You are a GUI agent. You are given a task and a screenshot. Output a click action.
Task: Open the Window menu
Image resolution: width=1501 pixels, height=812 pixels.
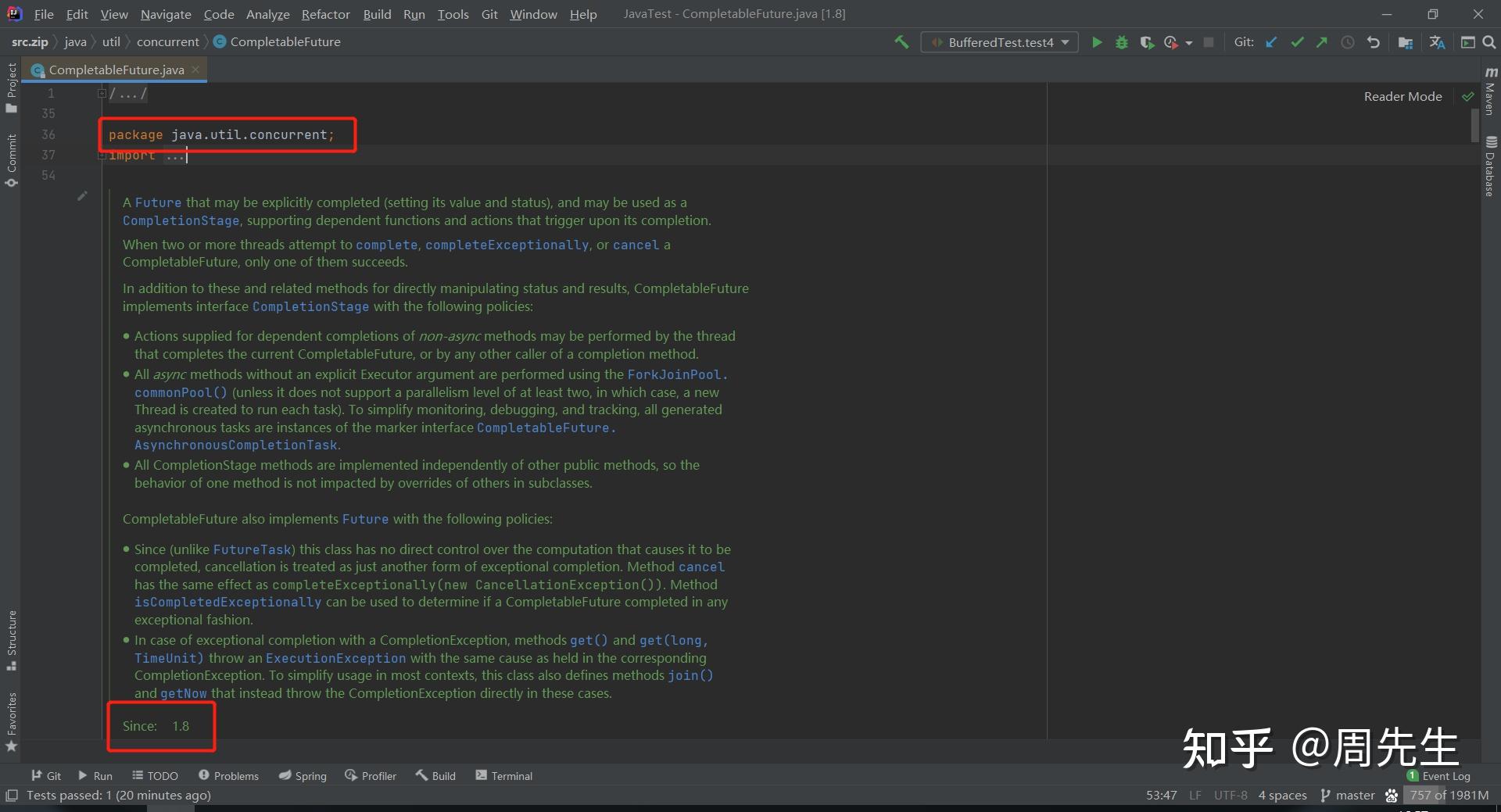[533, 14]
